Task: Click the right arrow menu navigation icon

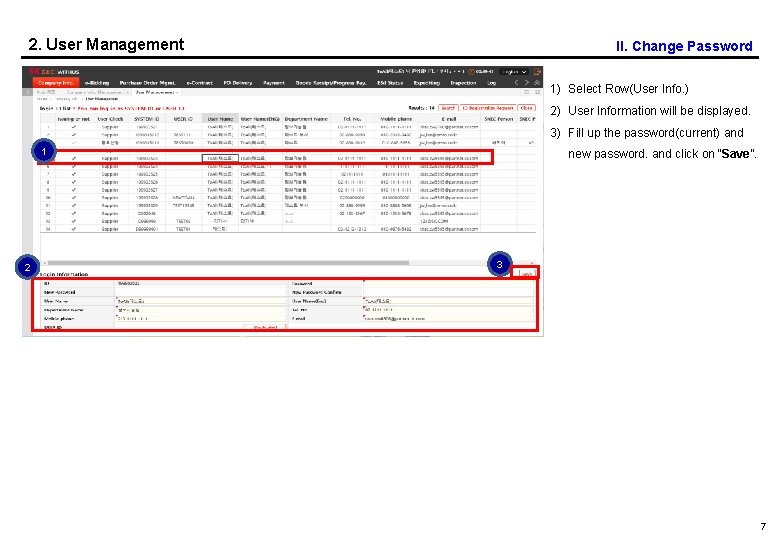Action: (527, 83)
